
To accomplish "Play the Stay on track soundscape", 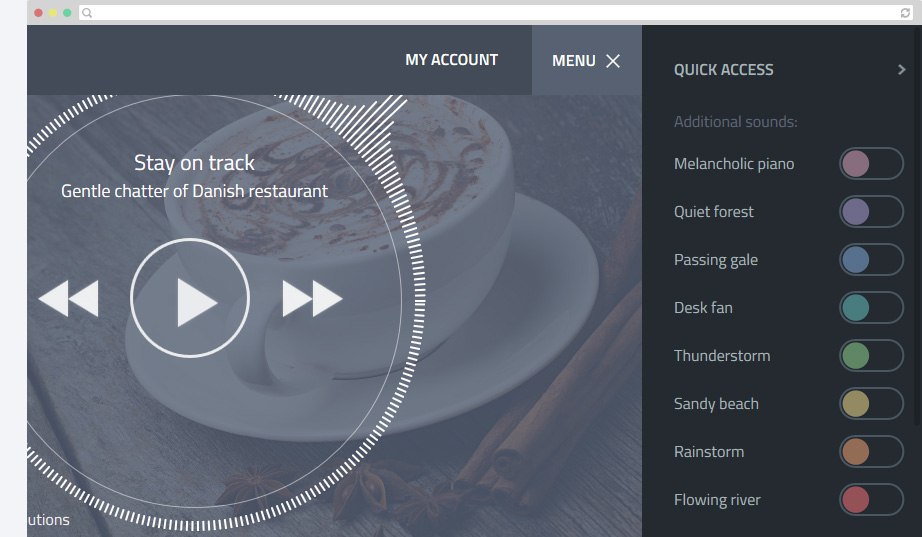I will 190,298.
